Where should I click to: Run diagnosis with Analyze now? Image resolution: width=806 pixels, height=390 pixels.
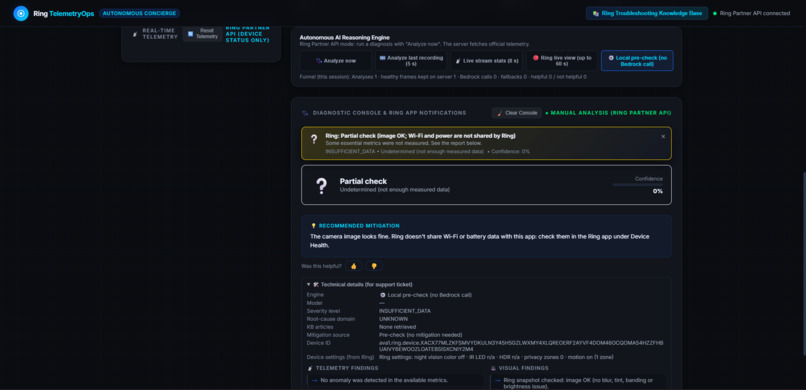click(x=335, y=61)
